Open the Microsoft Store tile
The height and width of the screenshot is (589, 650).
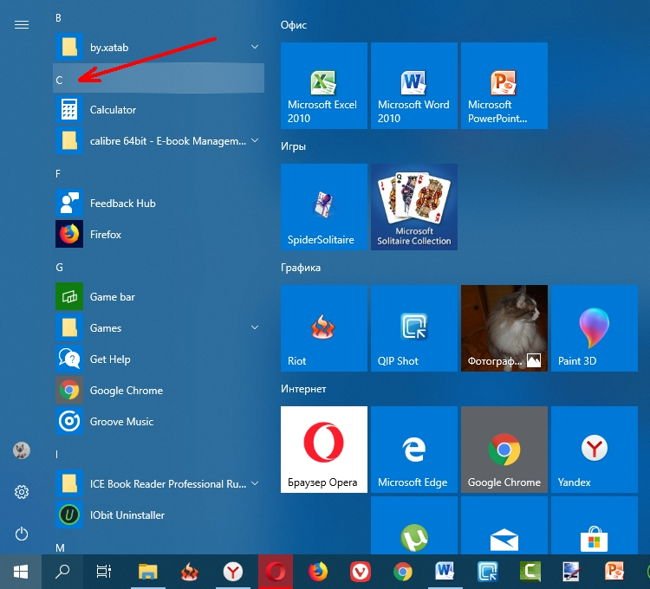click(x=594, y=525)
